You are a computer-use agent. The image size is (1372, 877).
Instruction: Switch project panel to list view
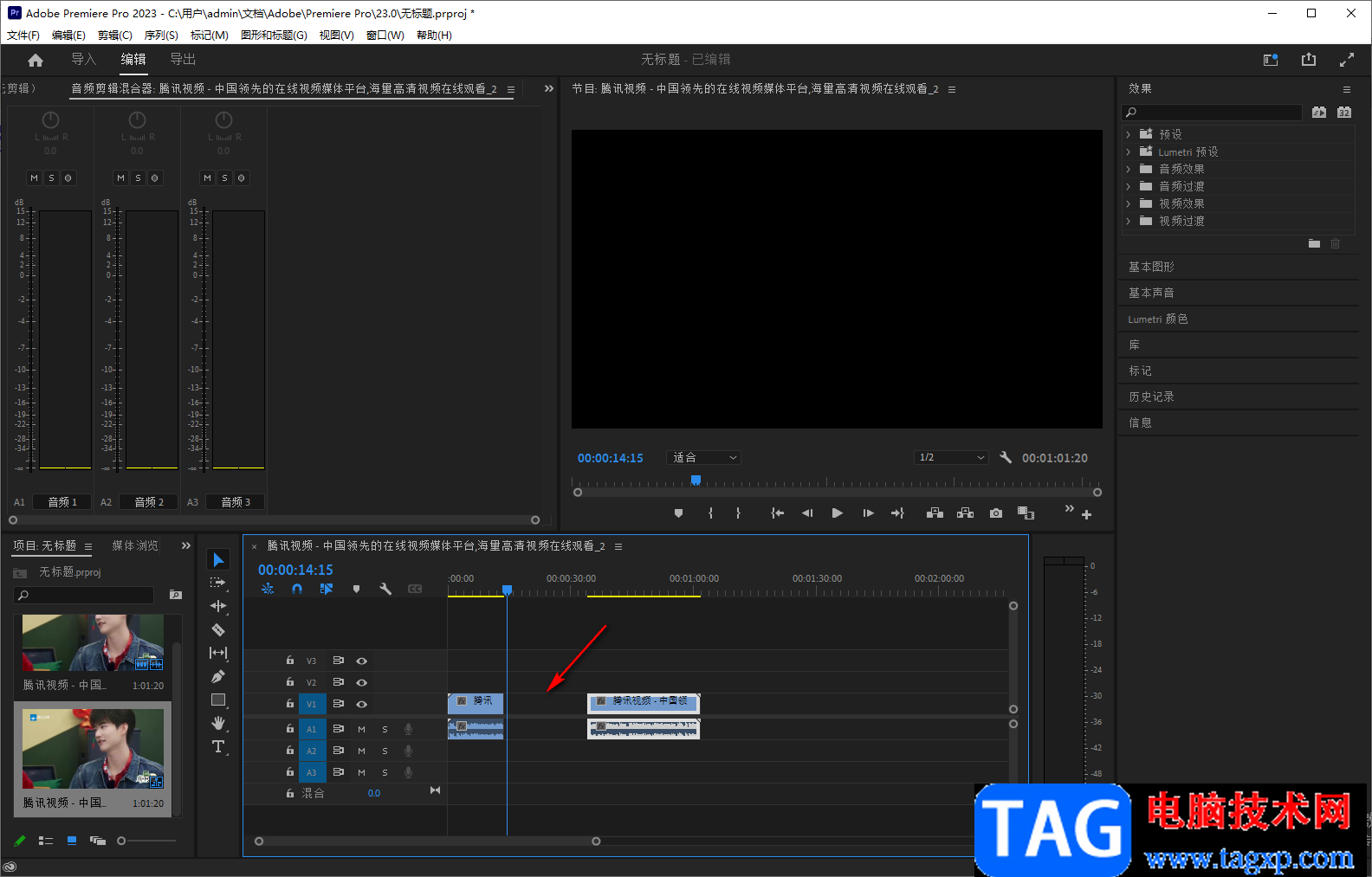(46, 841)
